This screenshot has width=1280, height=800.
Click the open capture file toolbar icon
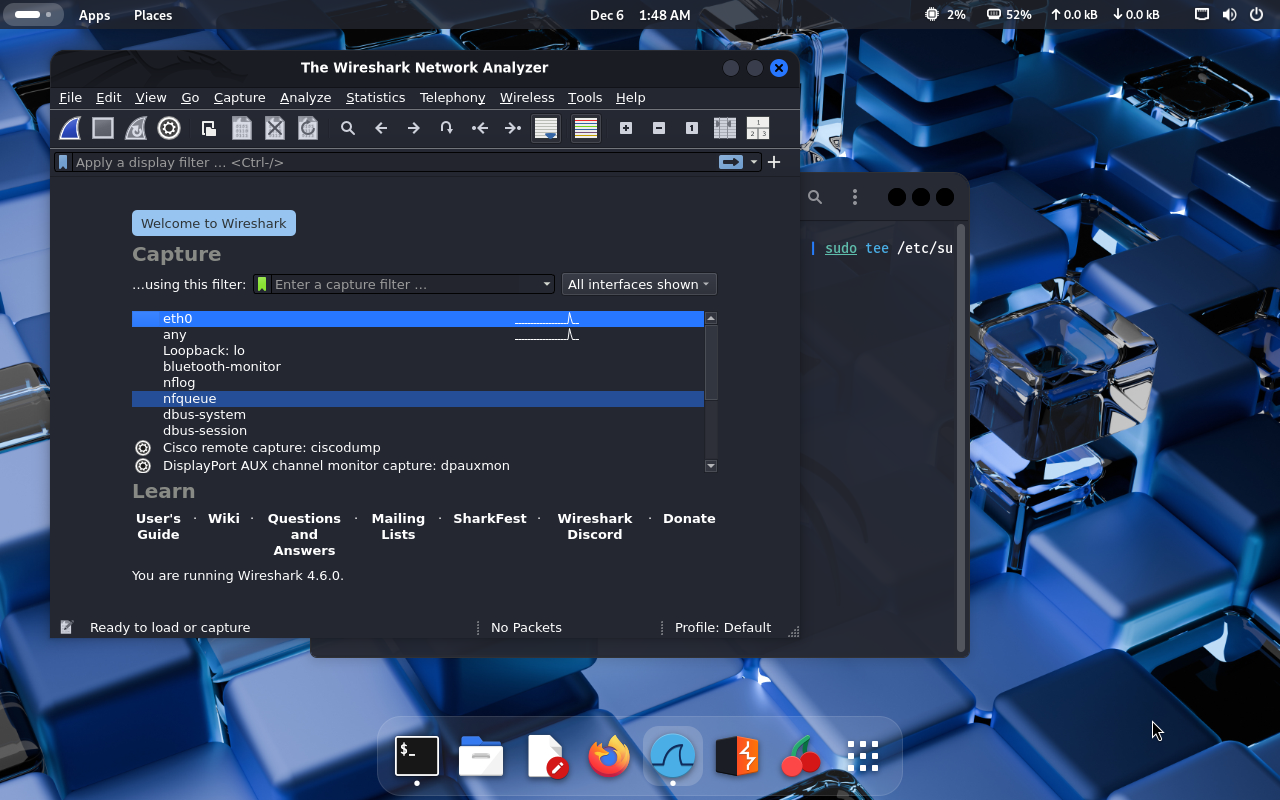(x=209, y=128)
